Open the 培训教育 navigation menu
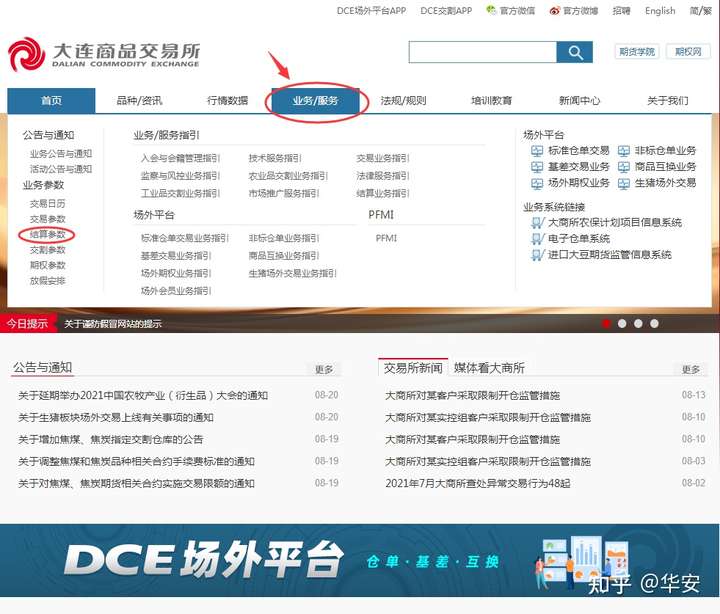Image resolution: width=720 pixels, height=614 pixels. point(491,101)
